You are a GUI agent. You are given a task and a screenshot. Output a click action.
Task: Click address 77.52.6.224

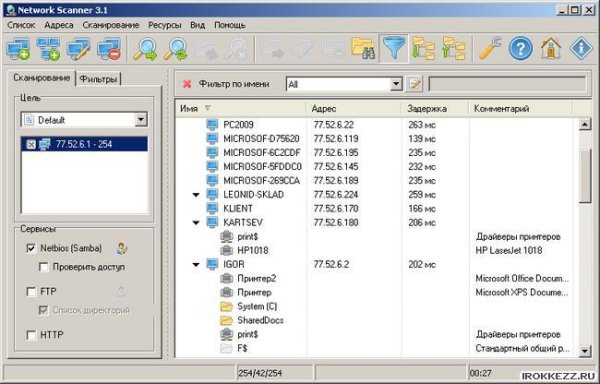pos(336,195)
